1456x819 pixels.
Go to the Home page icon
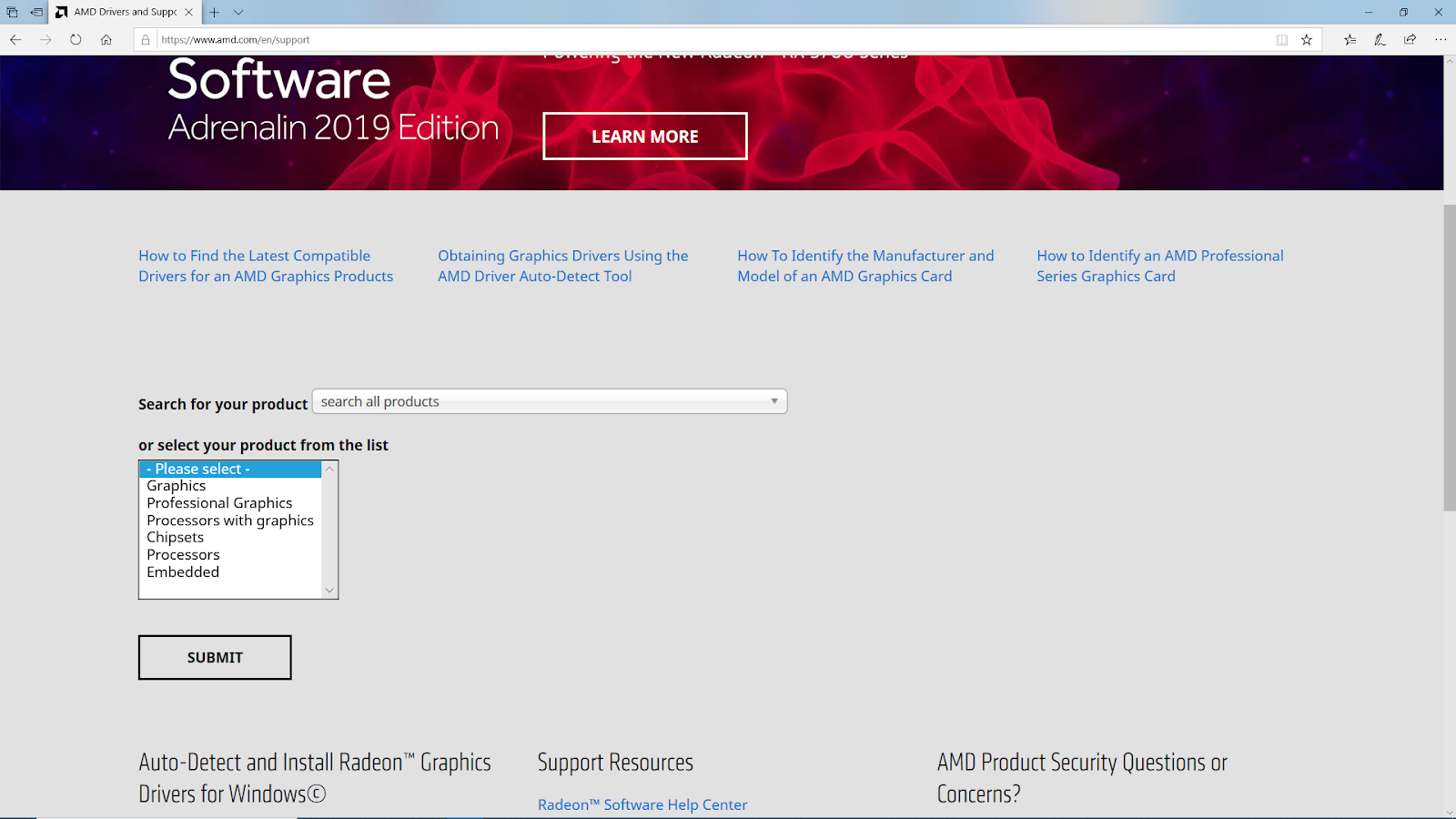tap(106, 39)
